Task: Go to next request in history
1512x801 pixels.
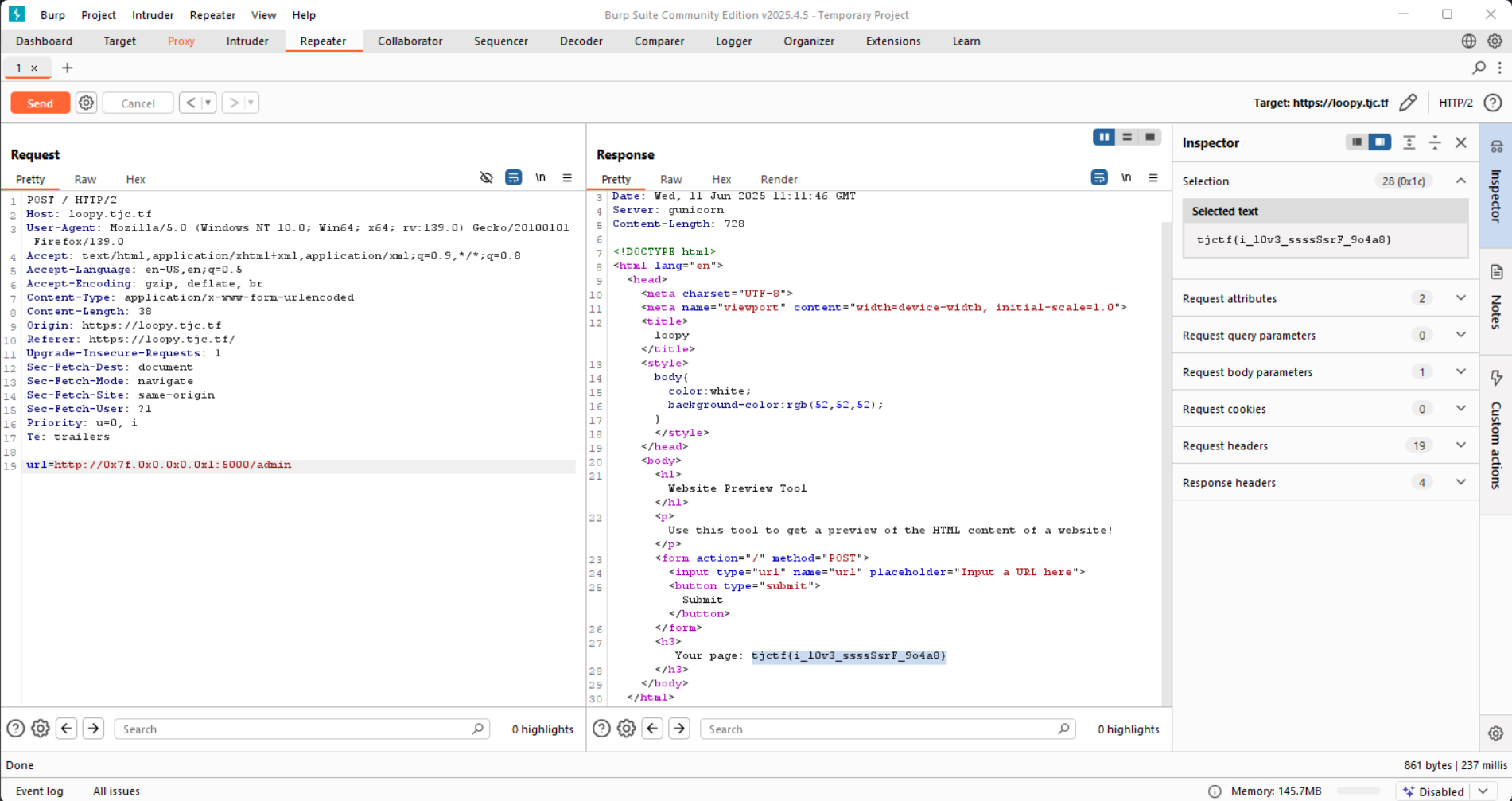Action: click(x=233, y=103)
